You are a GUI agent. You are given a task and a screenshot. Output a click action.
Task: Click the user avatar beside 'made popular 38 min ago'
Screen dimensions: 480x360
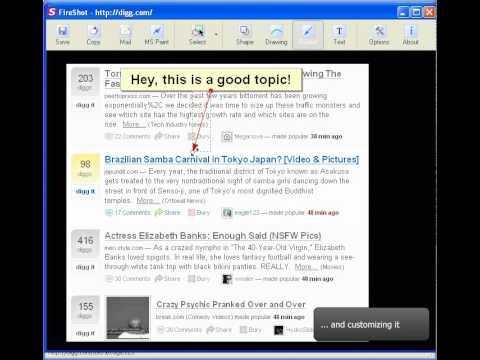[x=227, y=137]
